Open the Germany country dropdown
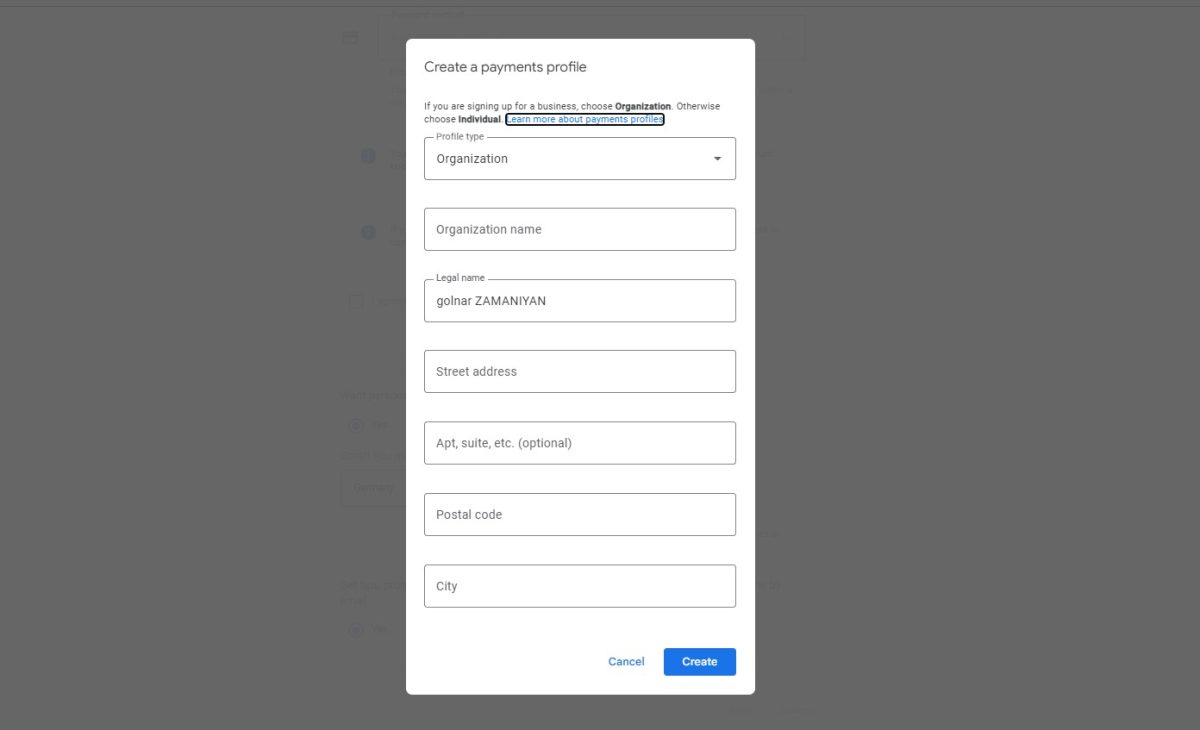 pyautogui.click(x=373, y=488)
